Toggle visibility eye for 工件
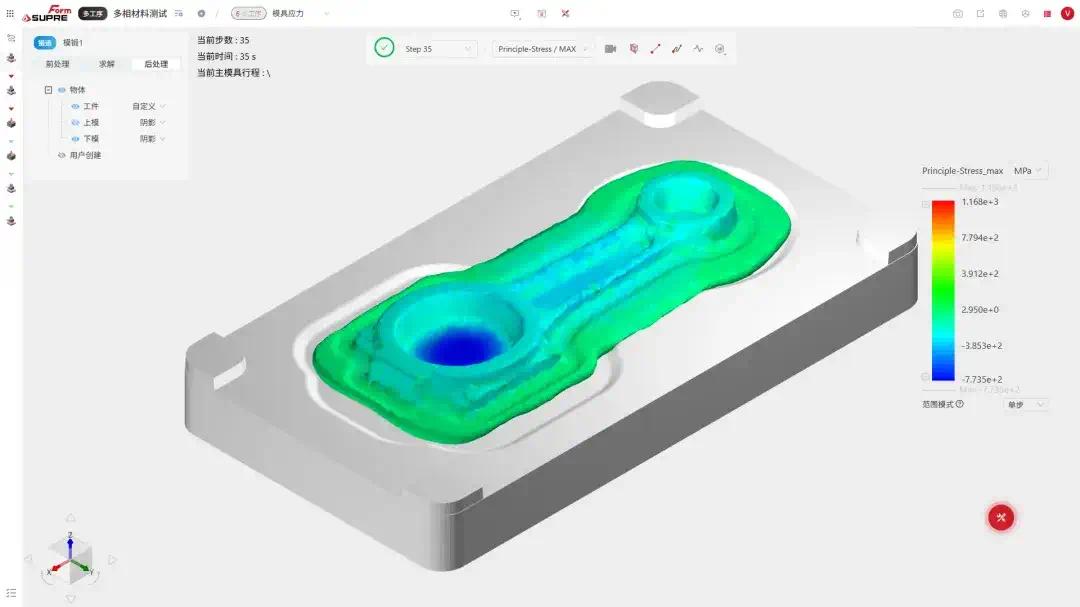Viewport: 1080px width, 607px height. click(x=75, y=107)
